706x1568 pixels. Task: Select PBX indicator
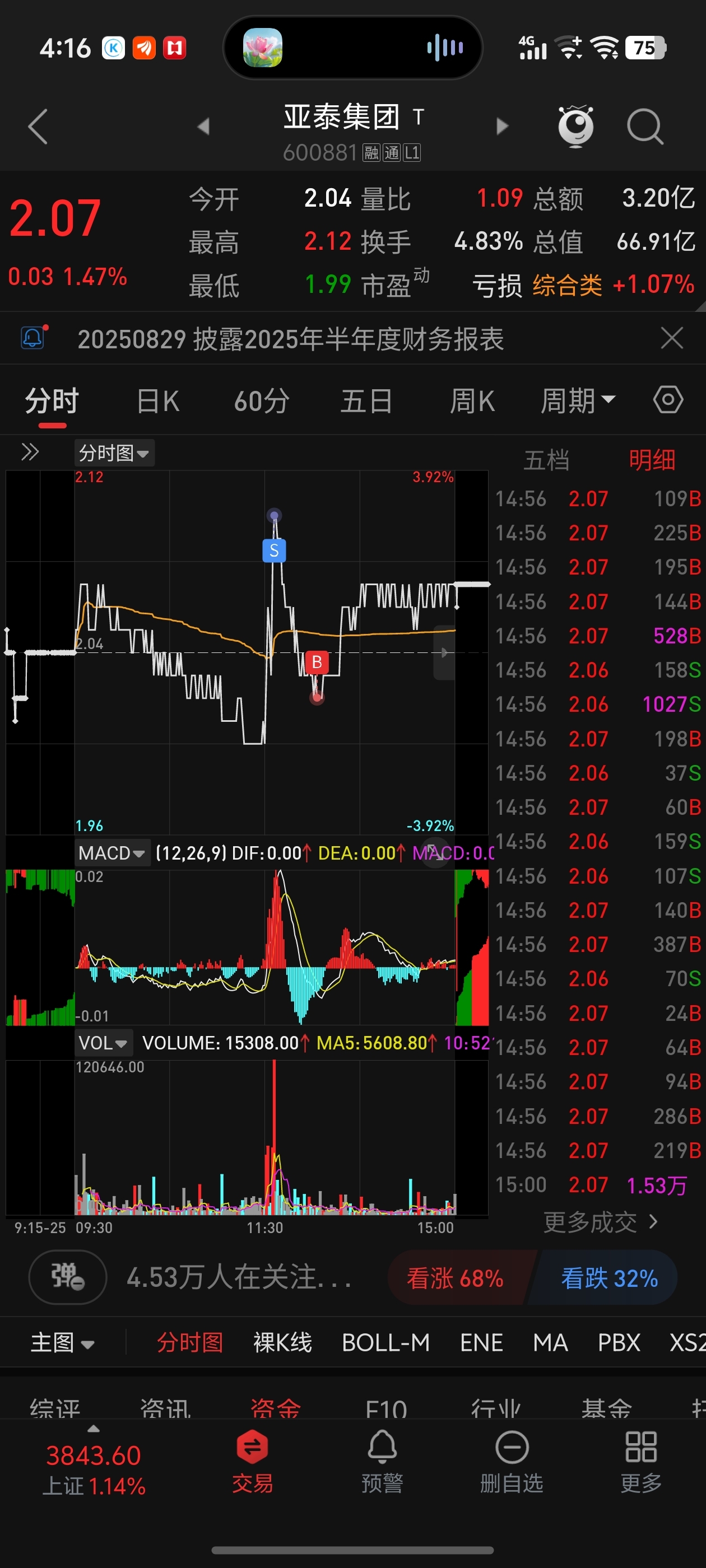tap(619, 1342)
